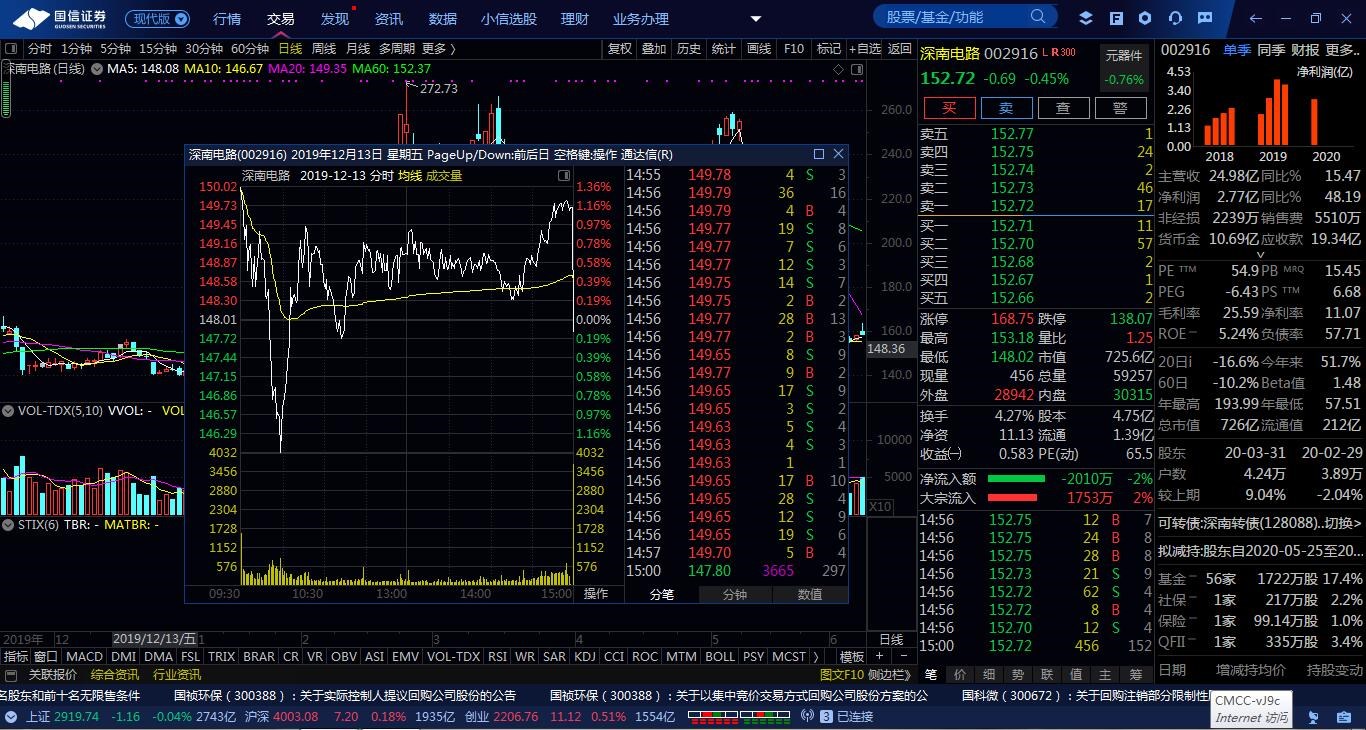Click the signal broadcast icon in status bar
The height and width of the screenshot is (730, 1366).
[x=807, y=716]
